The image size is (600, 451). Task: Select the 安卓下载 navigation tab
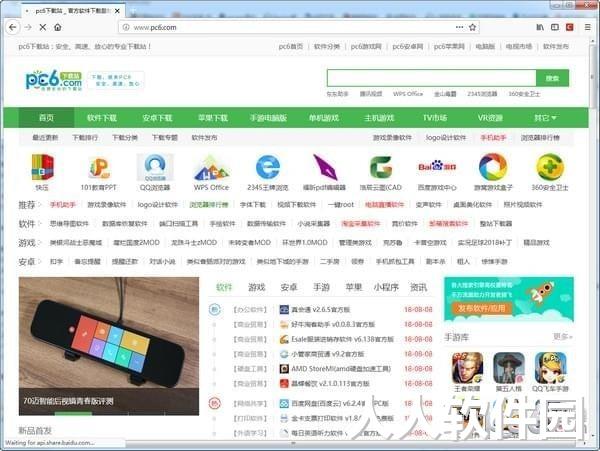(x=157, y=117)
